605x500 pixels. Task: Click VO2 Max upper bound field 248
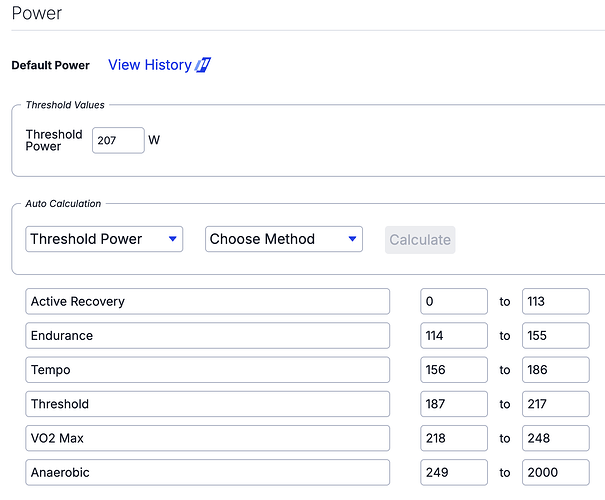click(556, 438)
